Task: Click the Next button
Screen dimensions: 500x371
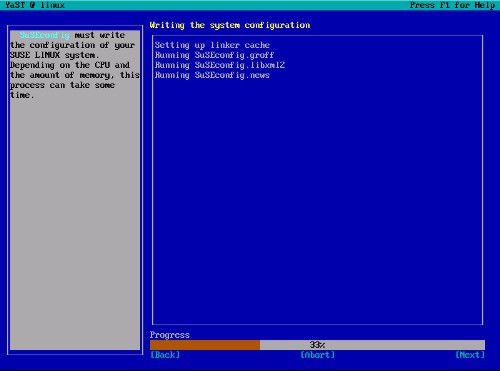Action: [x=470, y=355]
